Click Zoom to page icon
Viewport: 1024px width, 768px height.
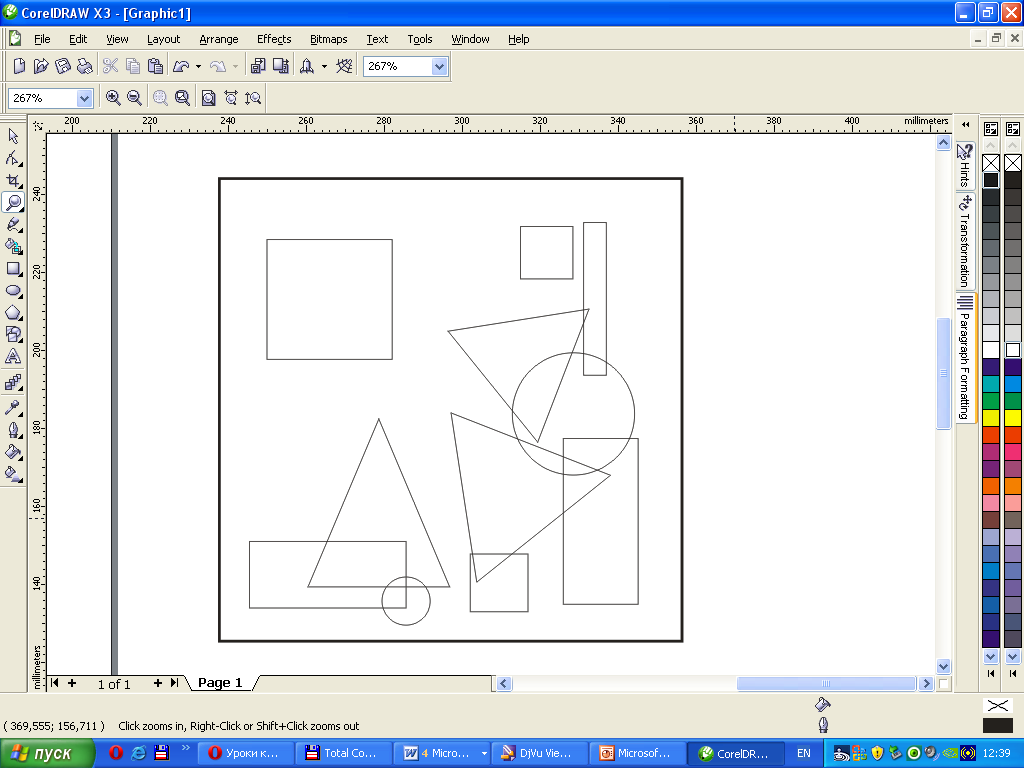pos(208,98)
